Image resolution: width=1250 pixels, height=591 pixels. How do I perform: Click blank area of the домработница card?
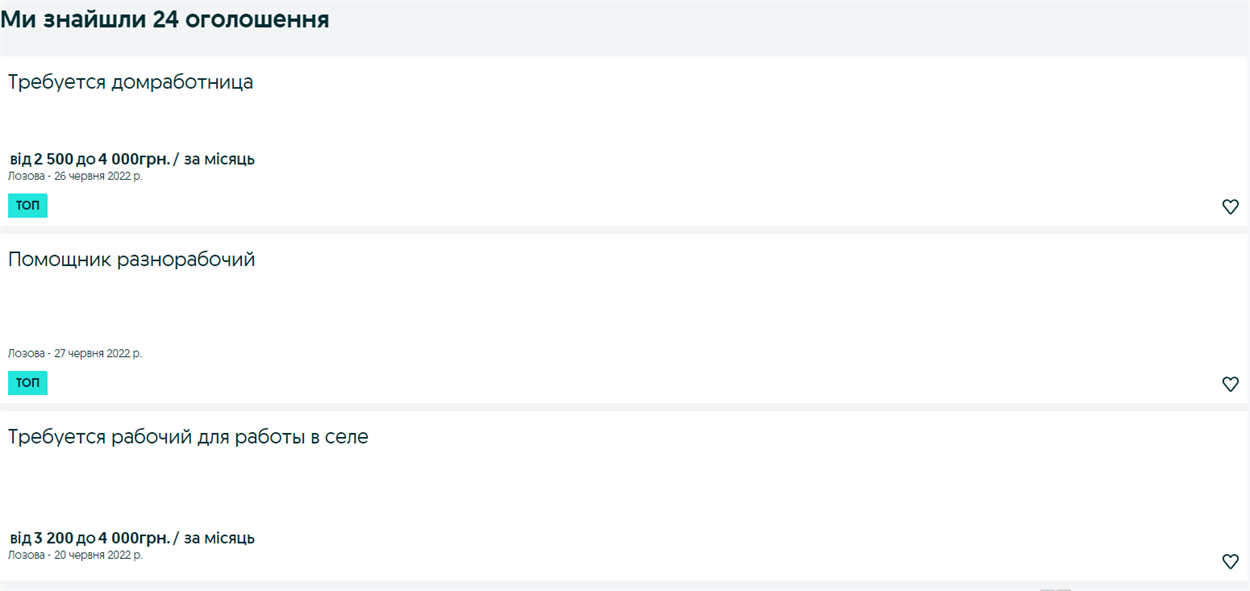point(700,130)
